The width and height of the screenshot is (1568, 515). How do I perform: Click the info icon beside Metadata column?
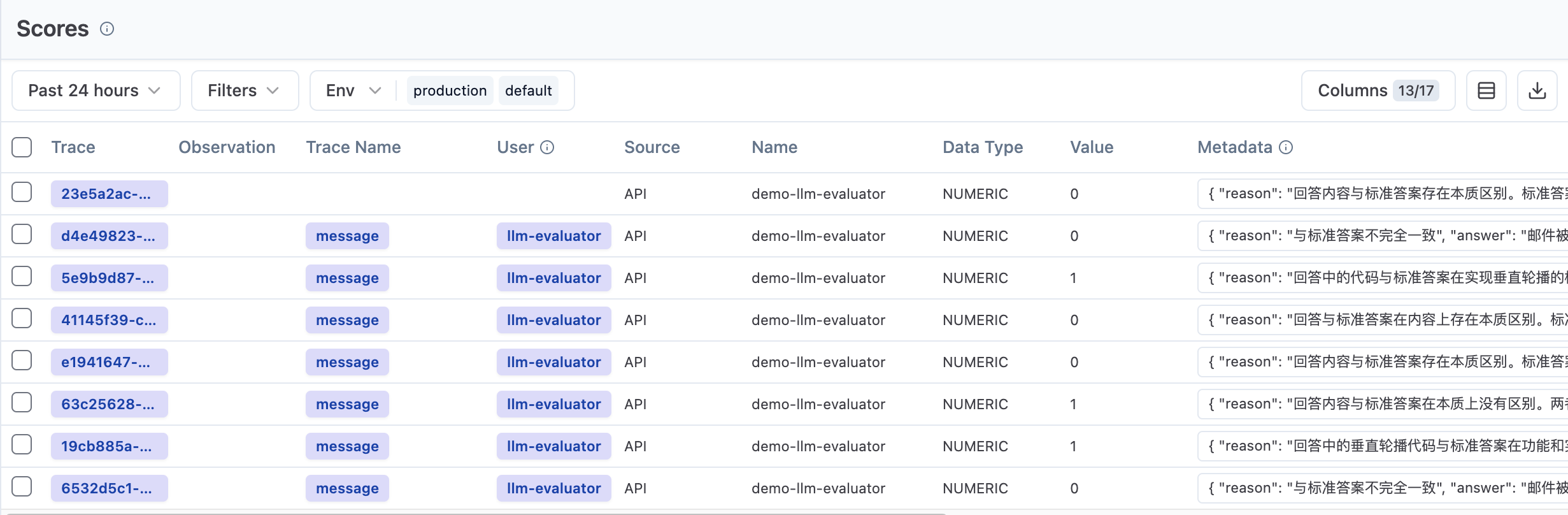pos(1286,147)
